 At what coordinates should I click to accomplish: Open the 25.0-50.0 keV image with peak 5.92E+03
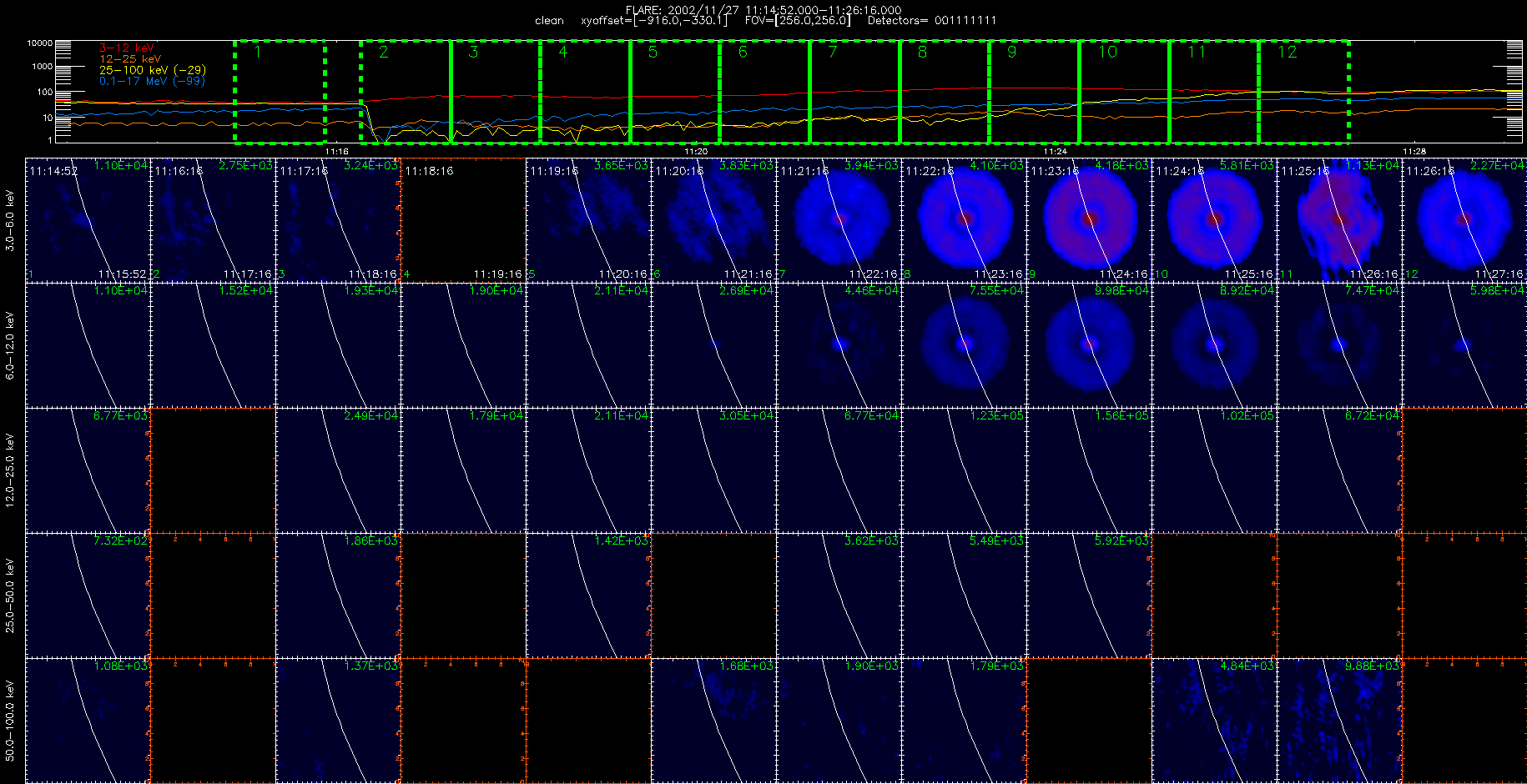[x=1089, y=596]
